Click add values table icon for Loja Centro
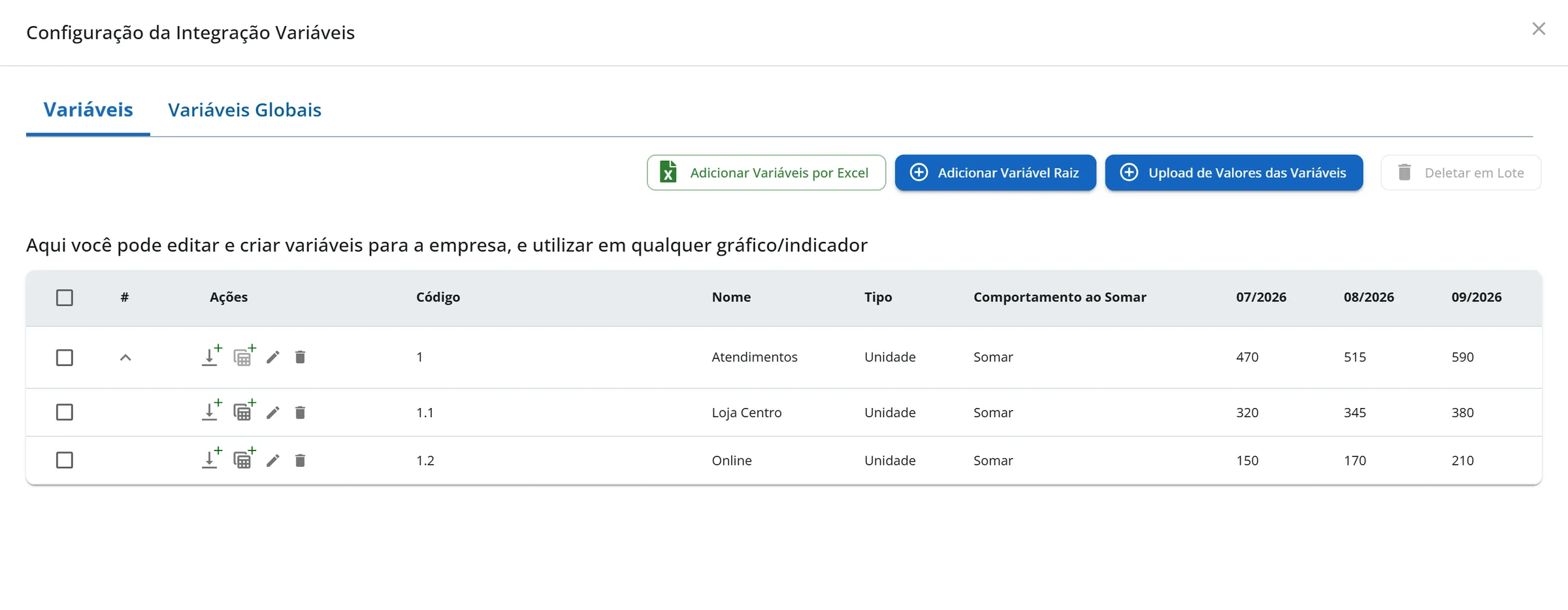 pyautogui.click(x=244, y=411)
